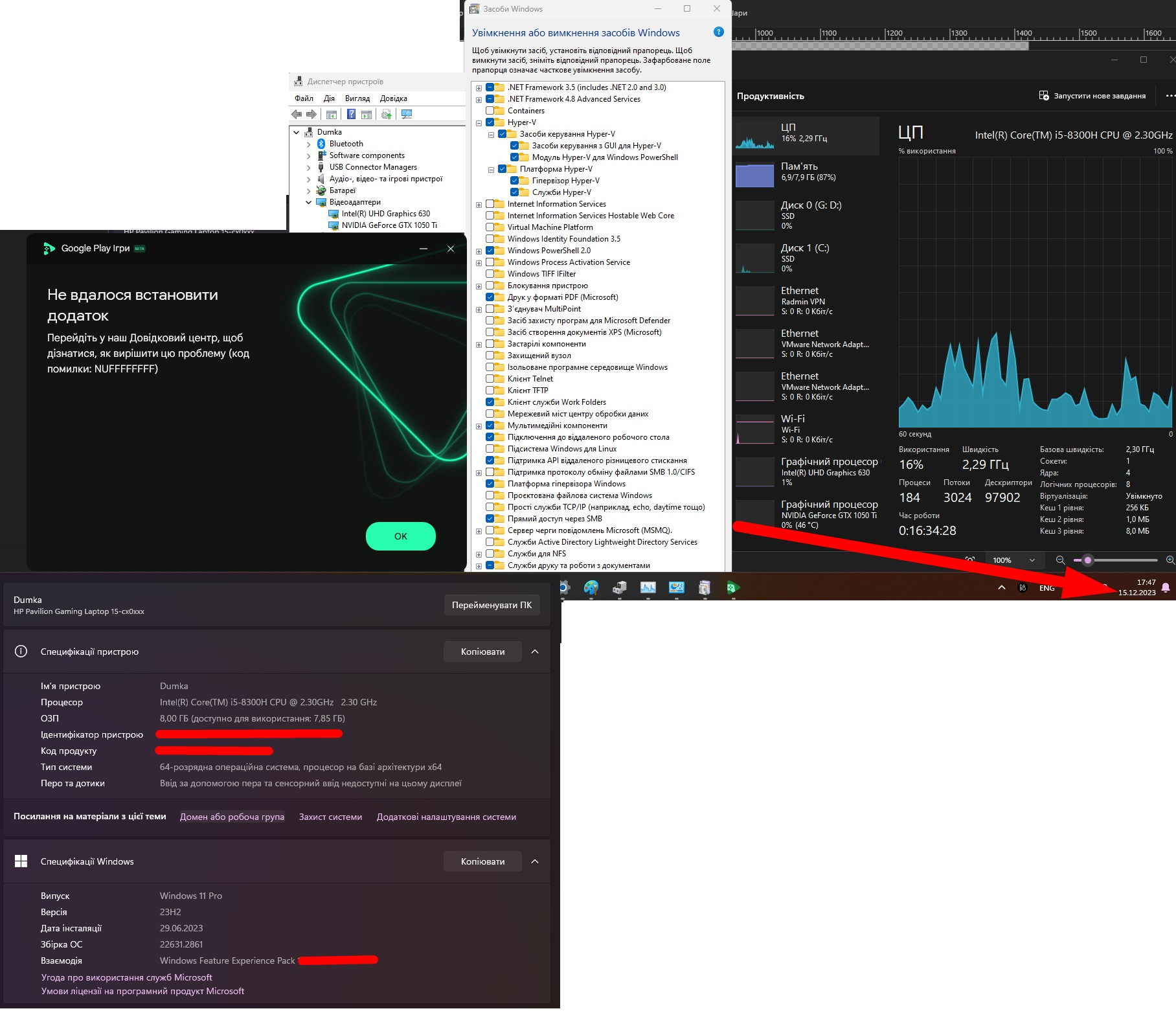
Task: Open the Вигляд menu in Device Manager
Action: (x=357, y=98)
